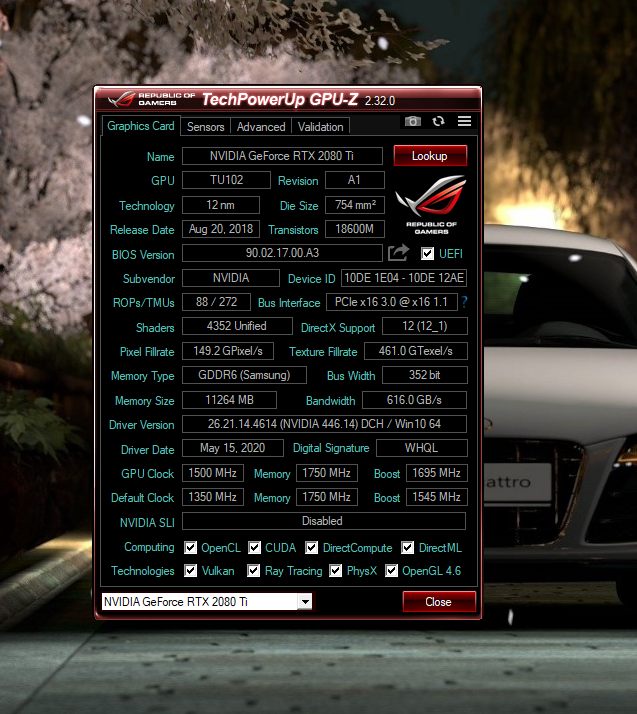Take a screenshot with the camera icon
This screenshot has width=637, height=714.
tap(413, 121)
